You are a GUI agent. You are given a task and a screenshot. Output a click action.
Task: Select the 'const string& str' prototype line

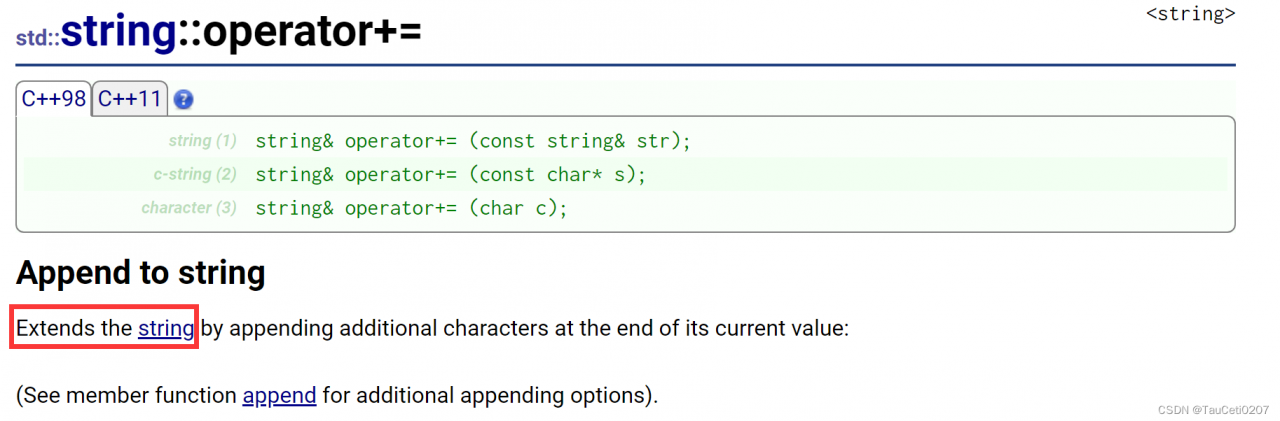tap(473, 141)
